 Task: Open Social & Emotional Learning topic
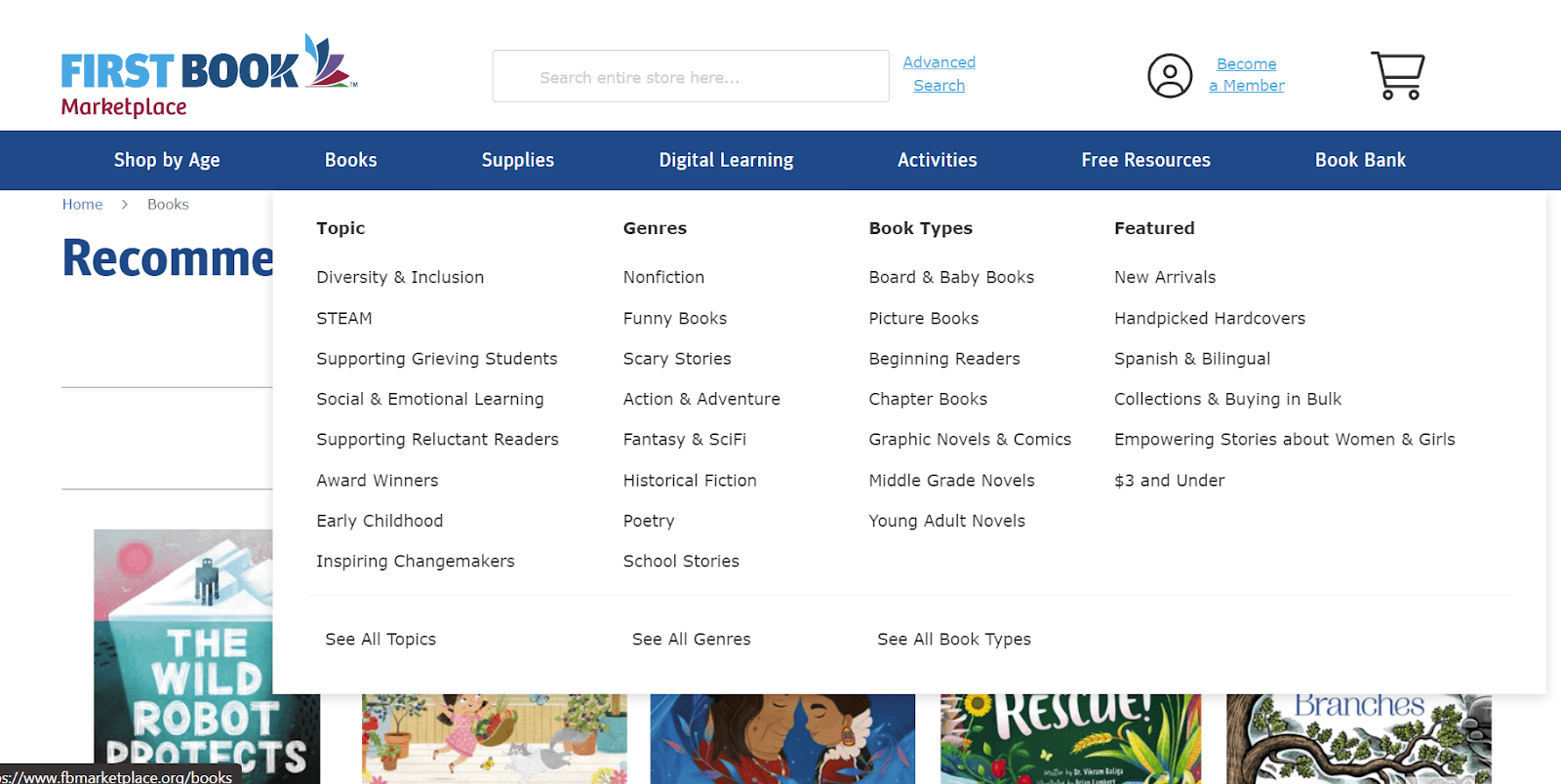[x=430, y=399]
